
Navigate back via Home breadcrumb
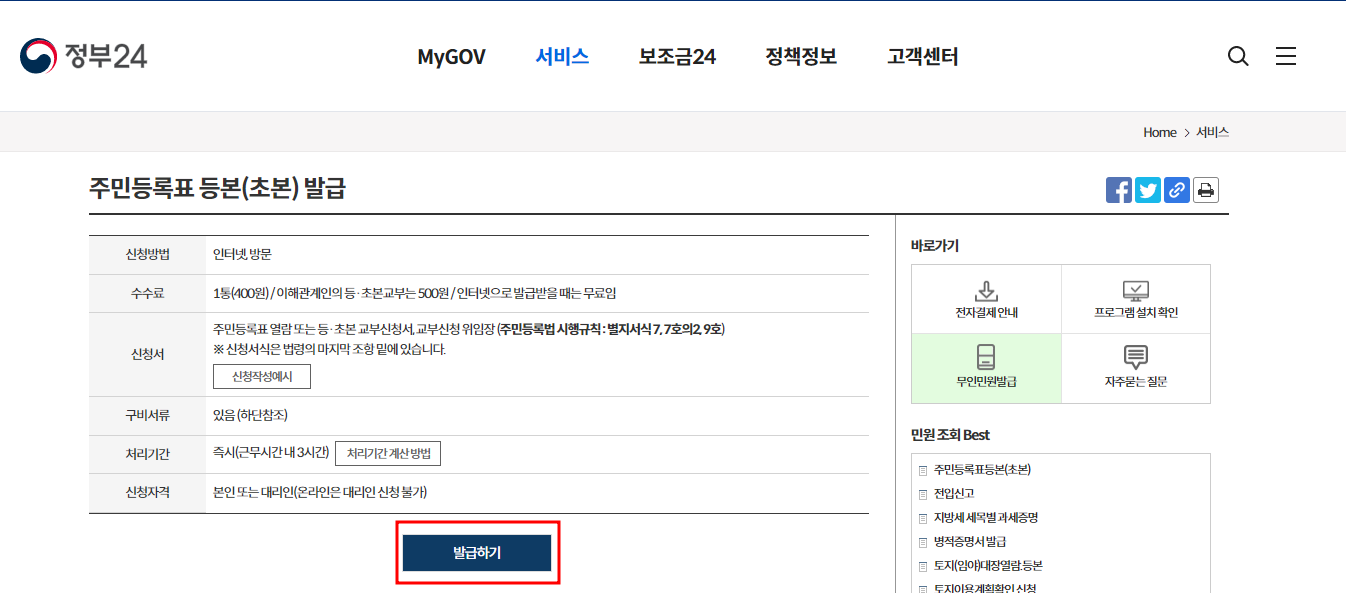click(1159, 131)
